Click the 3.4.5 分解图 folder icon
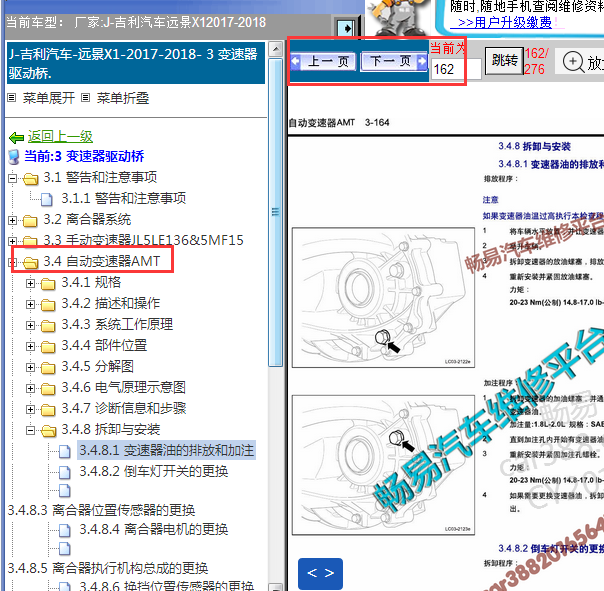Screen dimensions: 604x591 [x=48, y=368]
